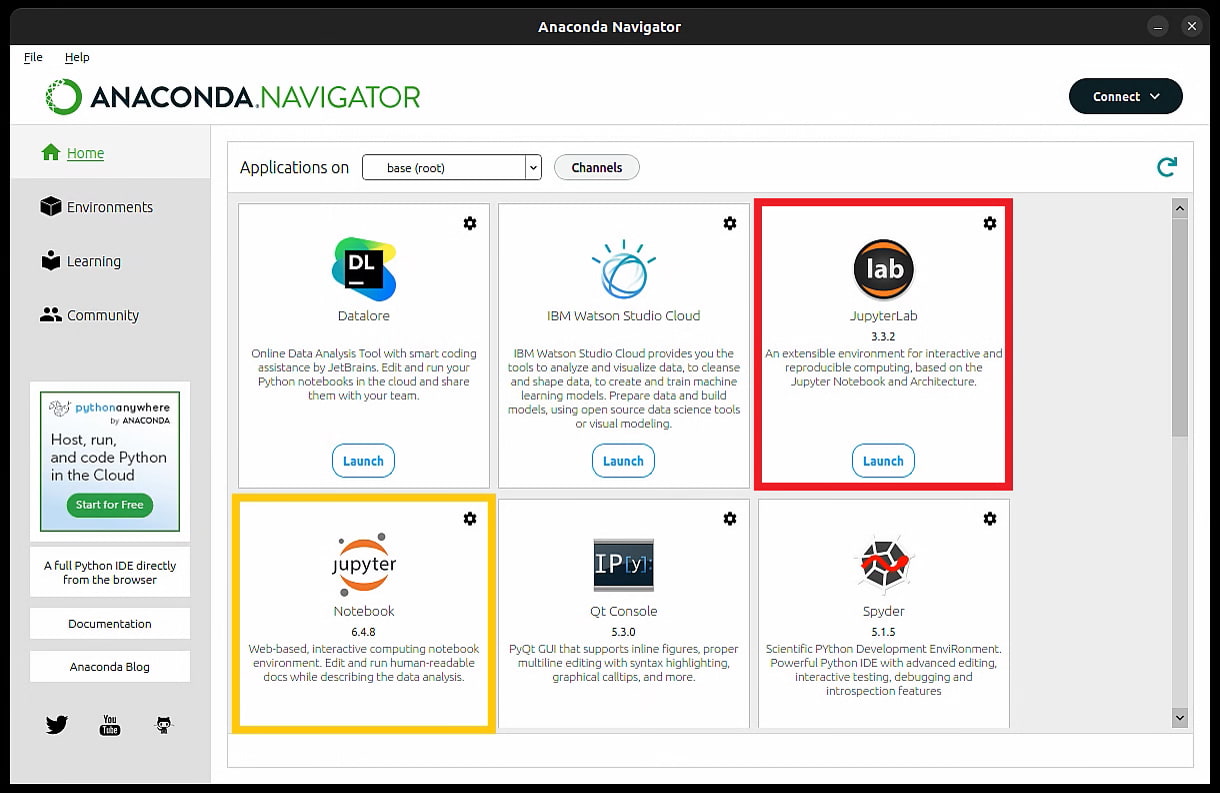Image resolution: width=1220 pixels, height=793 pixels.
Task: Click the Learning book icon
Action: 50,260
